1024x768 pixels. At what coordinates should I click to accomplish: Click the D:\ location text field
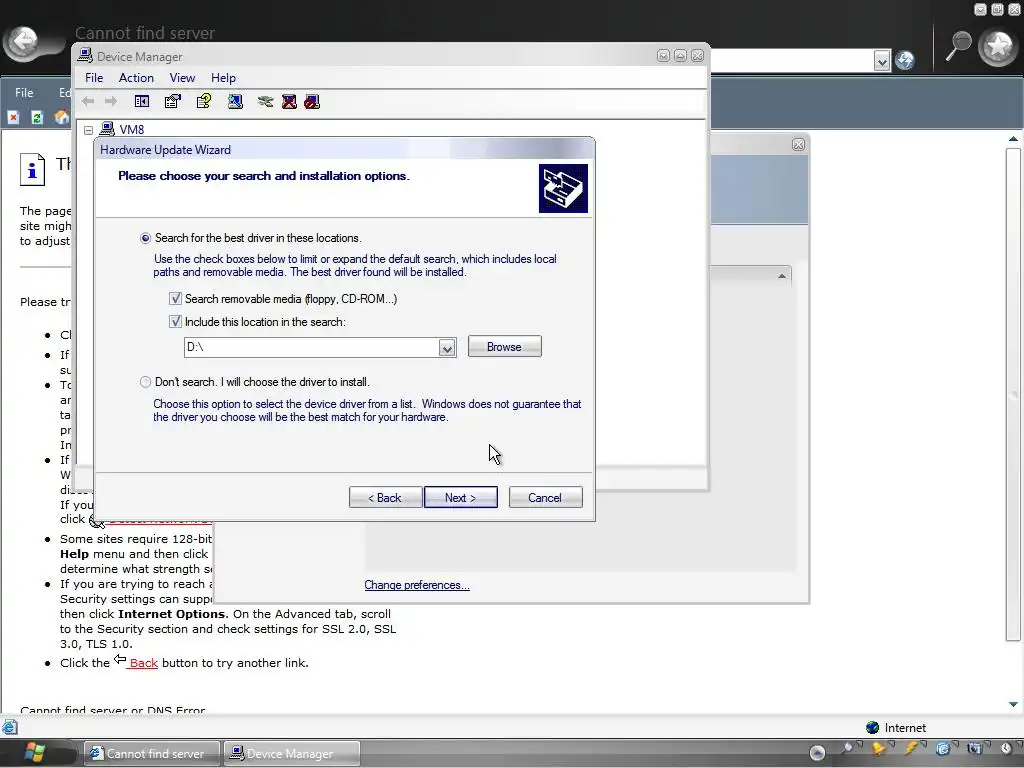312,347
